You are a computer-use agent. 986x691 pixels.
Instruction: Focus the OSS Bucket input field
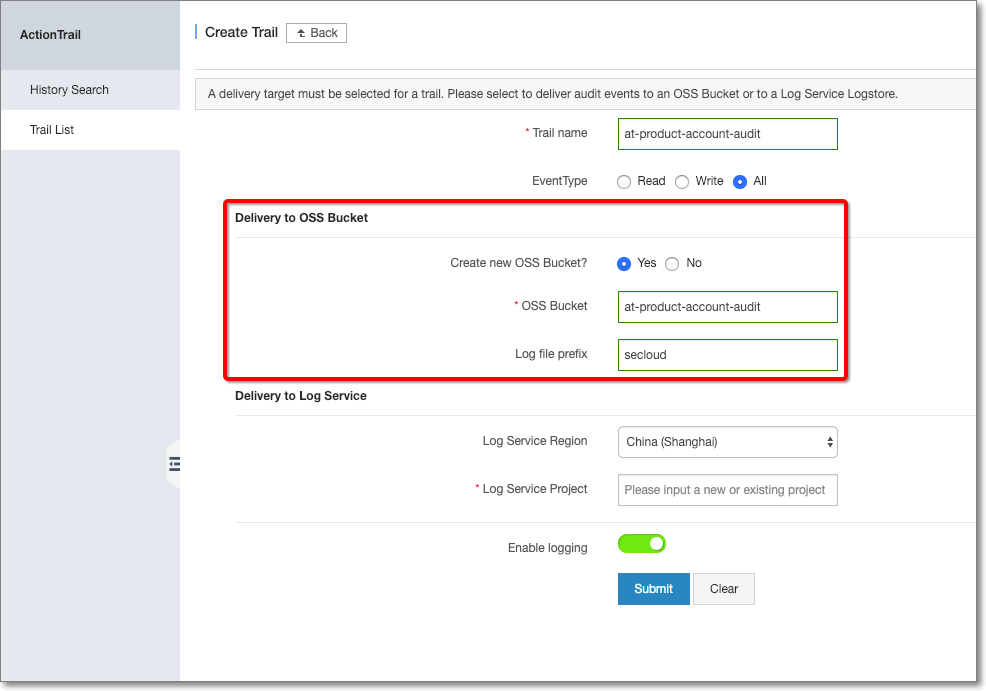click(x=728, y=307)
